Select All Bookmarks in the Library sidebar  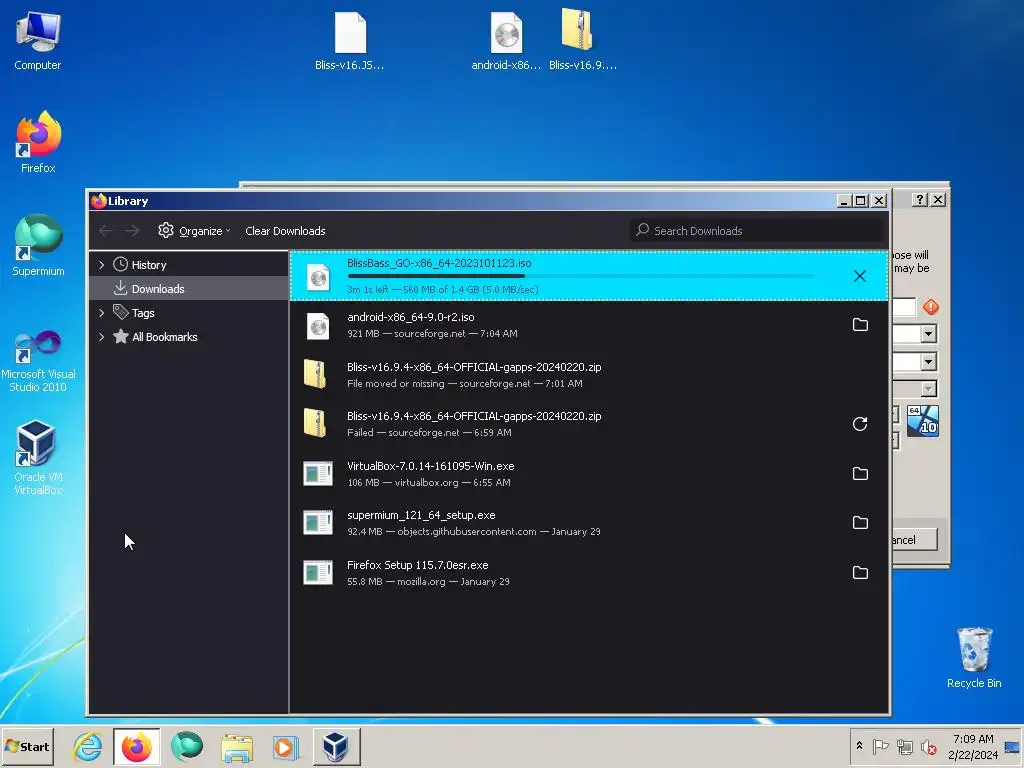[188, 337]
